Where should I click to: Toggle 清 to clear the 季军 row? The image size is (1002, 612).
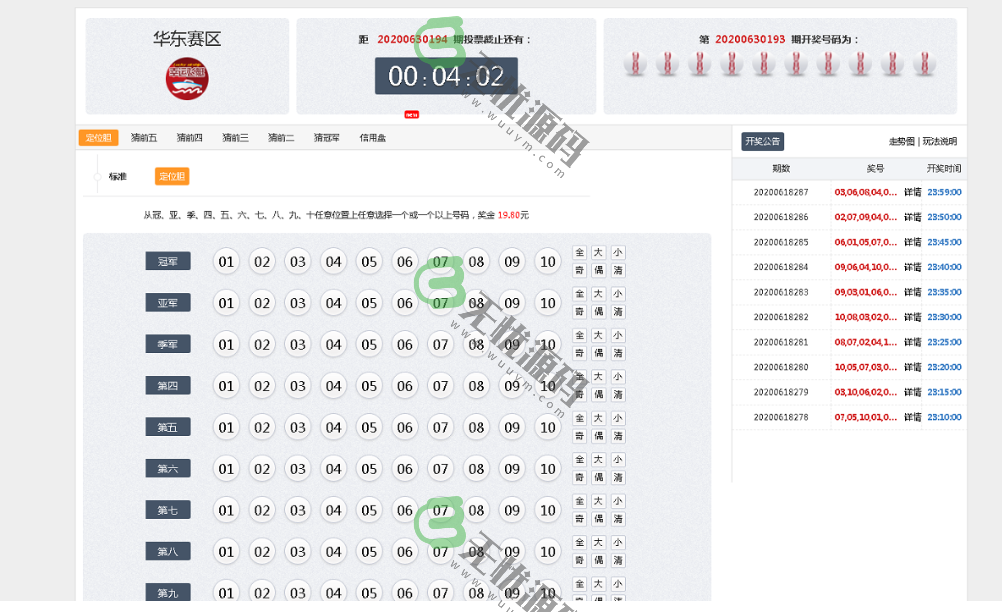(x=618, y=353)
